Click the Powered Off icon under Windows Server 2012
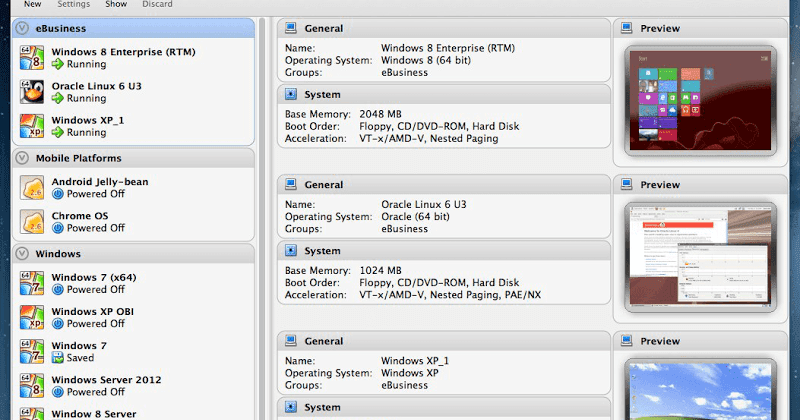The width and height of the screenshot is (800, 420). click(x=58, y=392)
